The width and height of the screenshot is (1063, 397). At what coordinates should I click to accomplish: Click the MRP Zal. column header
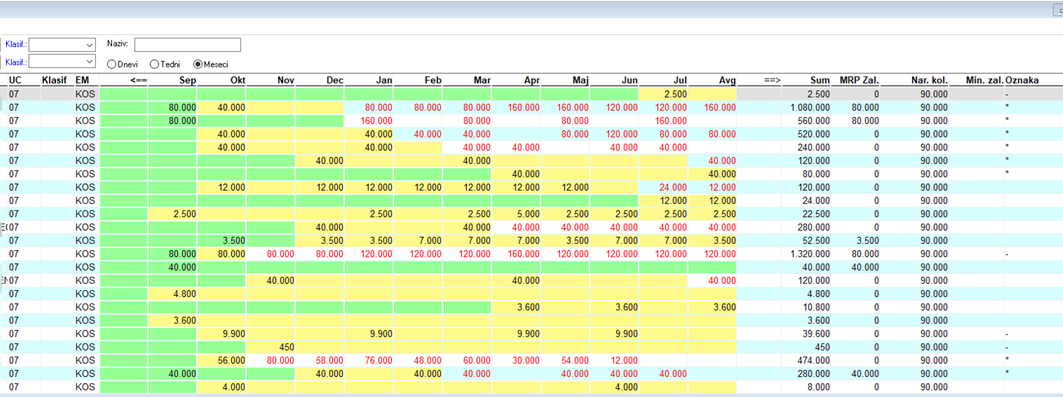(858, 80)
